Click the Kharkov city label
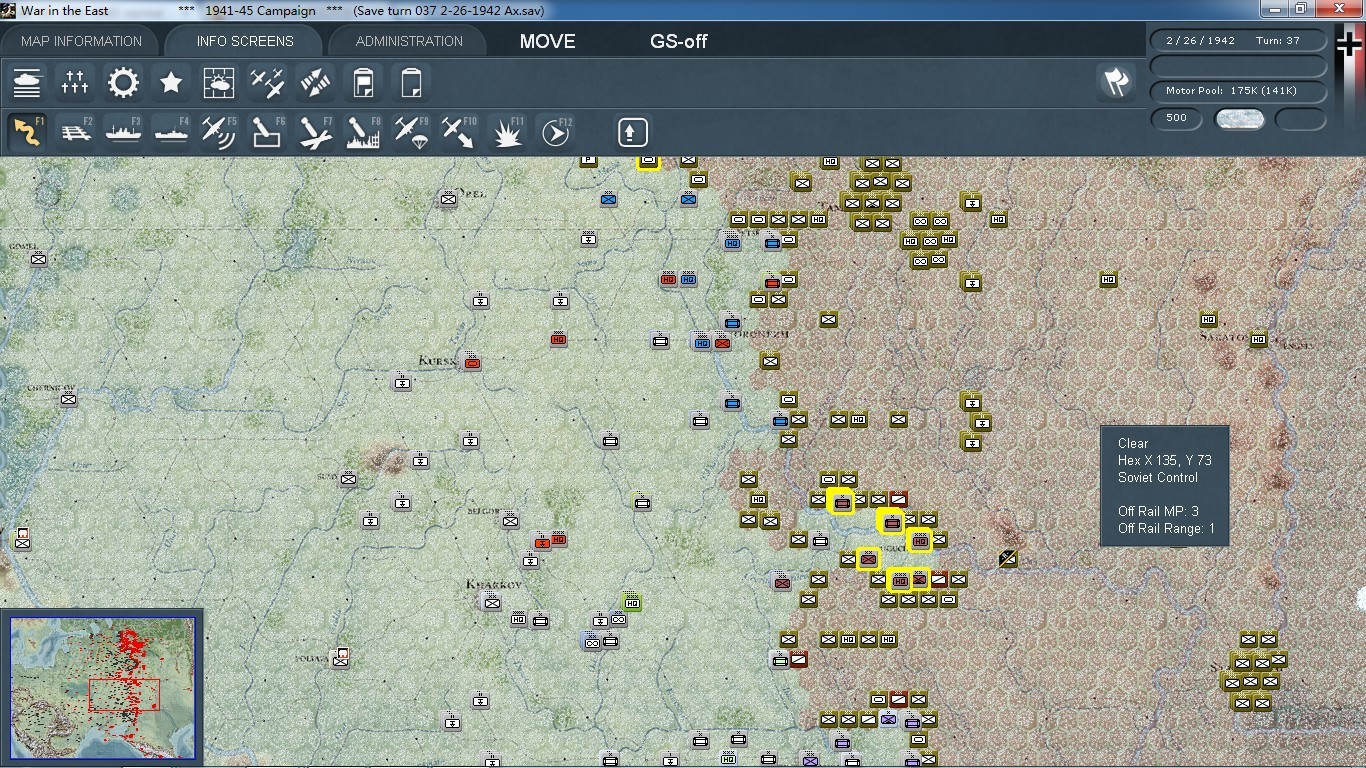The image size is (1366, 768). click(x=493, y=584)
